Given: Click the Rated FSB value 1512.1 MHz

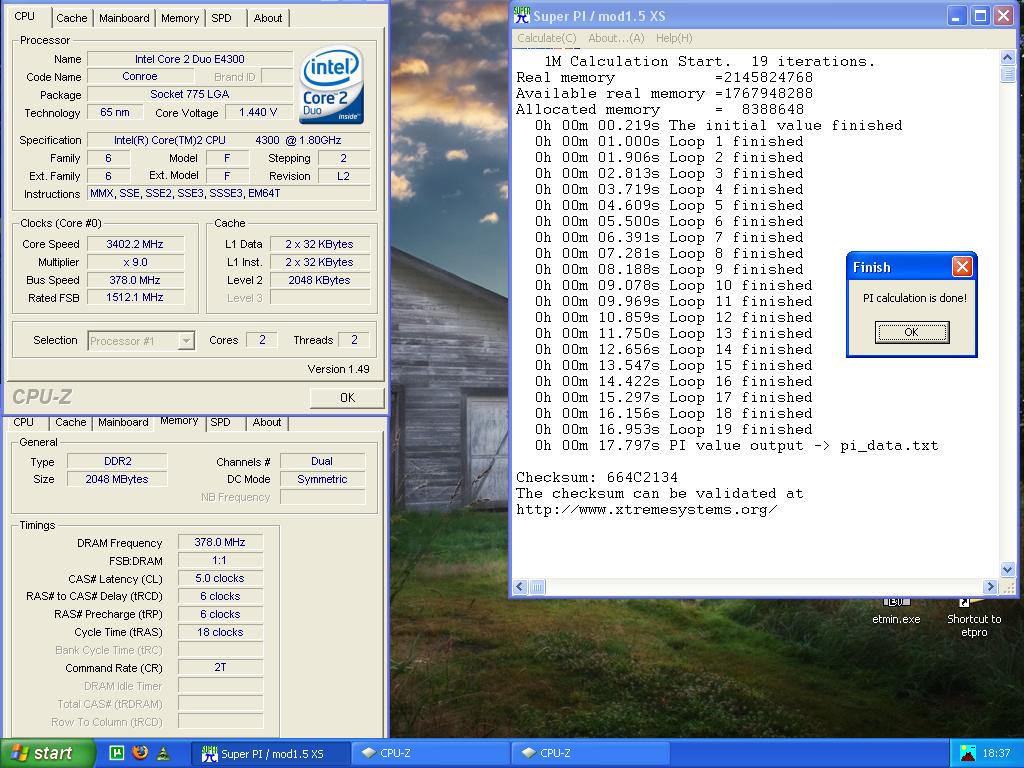Looking at the screenshot, I should click(x=135, y=297).
